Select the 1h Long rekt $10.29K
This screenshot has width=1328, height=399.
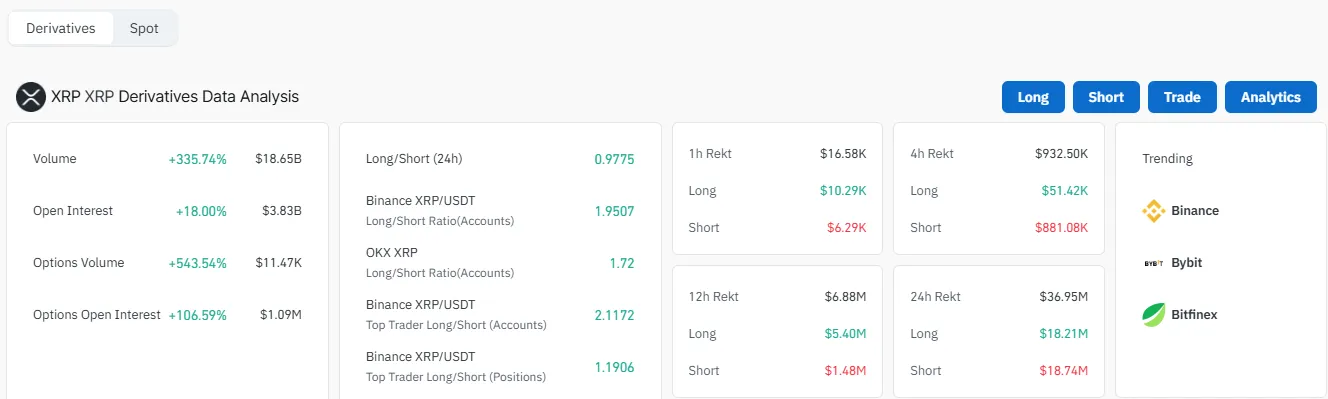click(x=843, y=191)
